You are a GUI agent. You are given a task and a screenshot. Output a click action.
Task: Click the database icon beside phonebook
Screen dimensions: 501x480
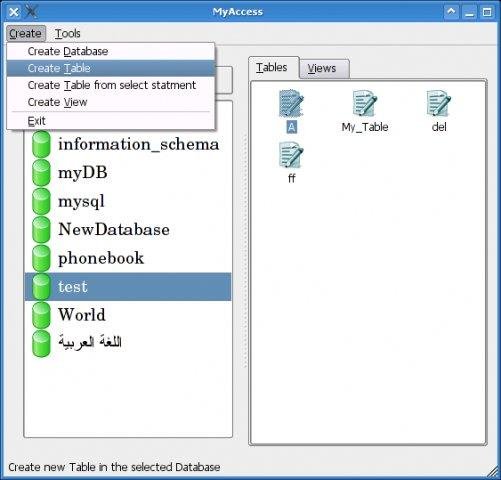point(41,258)
